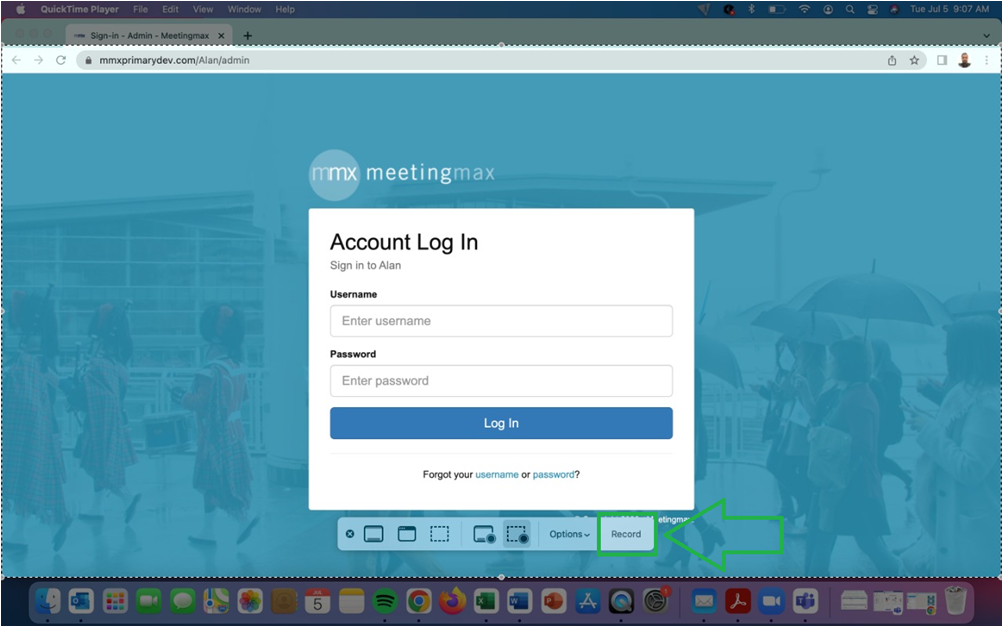Select Record Selected Portion mode
Screen dimensions: 1005x626
click(x=517, y=534)
